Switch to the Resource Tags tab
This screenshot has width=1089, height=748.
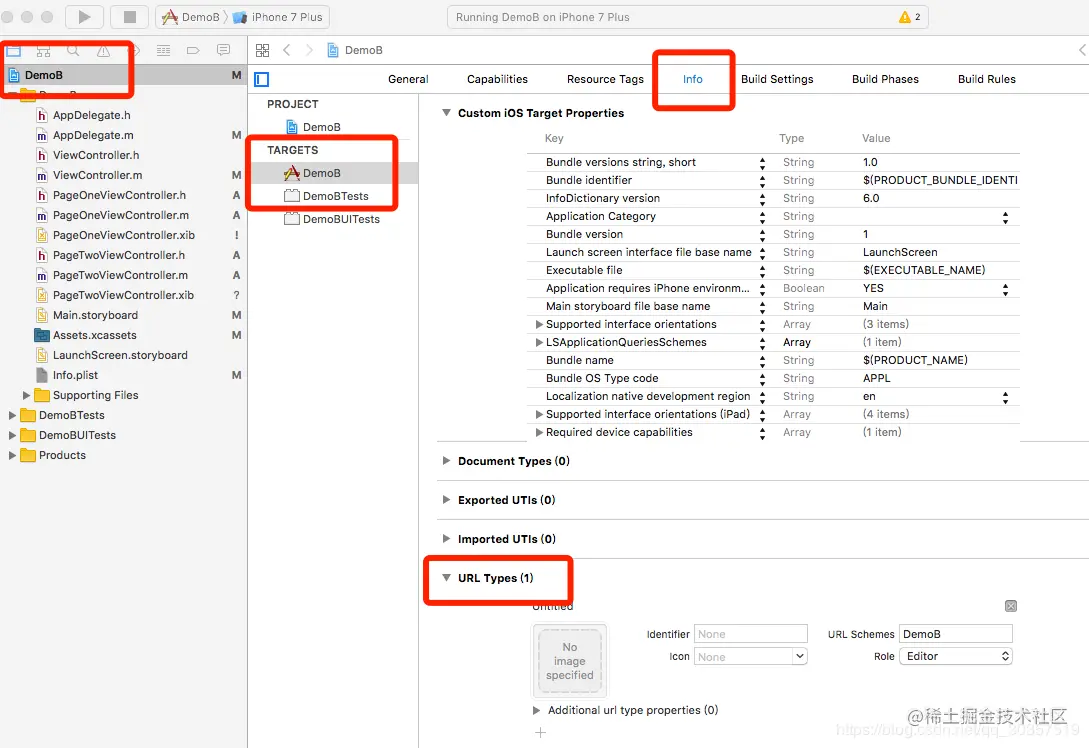pyautogui.click(x=605, y=79)
